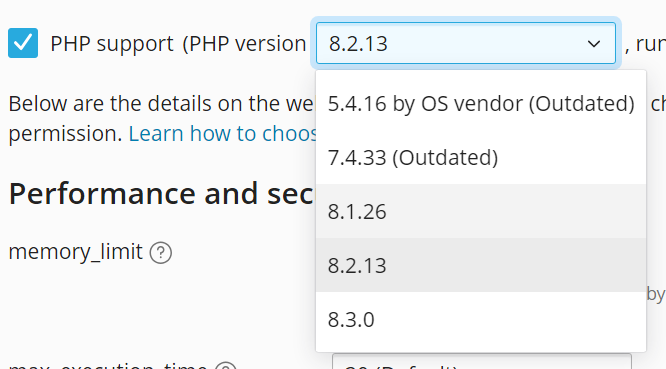Click the run text after version dropdown
Image resolution: width=666 pixels, height=369 pixels.
point(651,44)
